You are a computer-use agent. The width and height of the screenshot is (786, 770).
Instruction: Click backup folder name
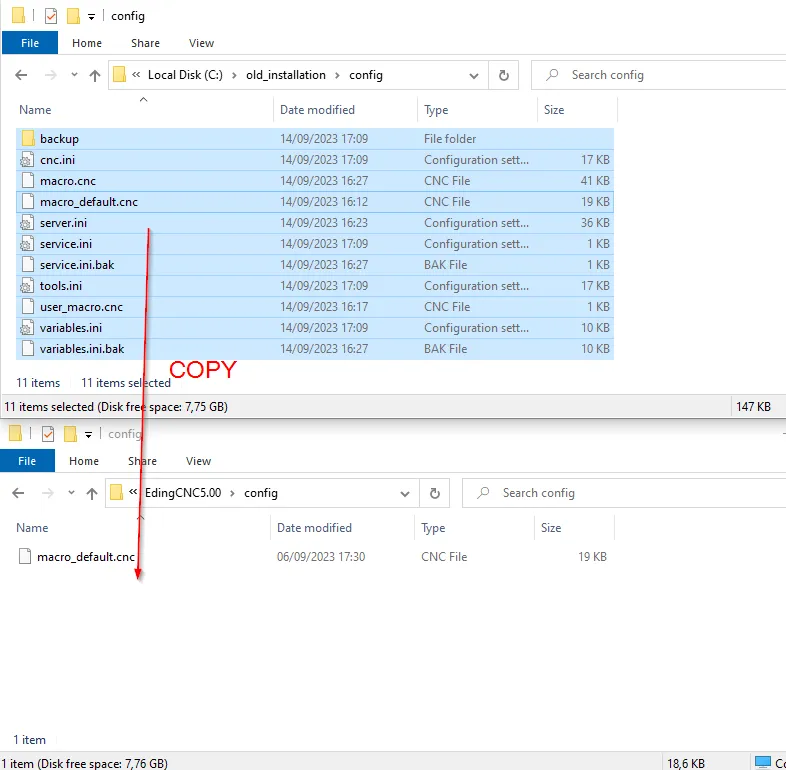(59, 139)
